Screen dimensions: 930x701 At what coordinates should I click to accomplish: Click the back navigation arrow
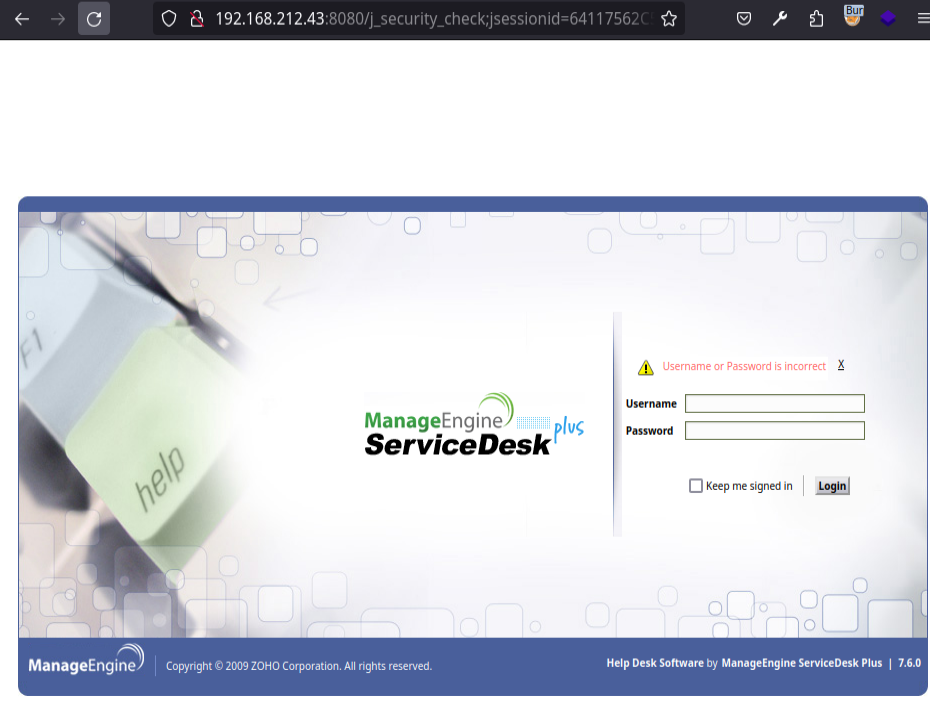pyautogui.click(x=21, y=18)
